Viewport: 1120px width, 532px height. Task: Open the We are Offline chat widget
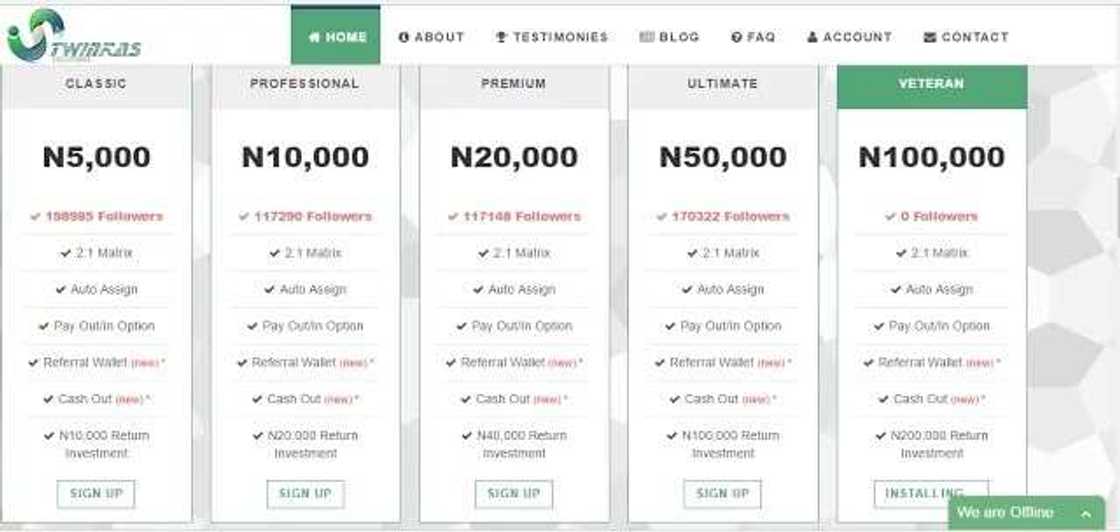pyautogui.click(x=1005, y=513)
